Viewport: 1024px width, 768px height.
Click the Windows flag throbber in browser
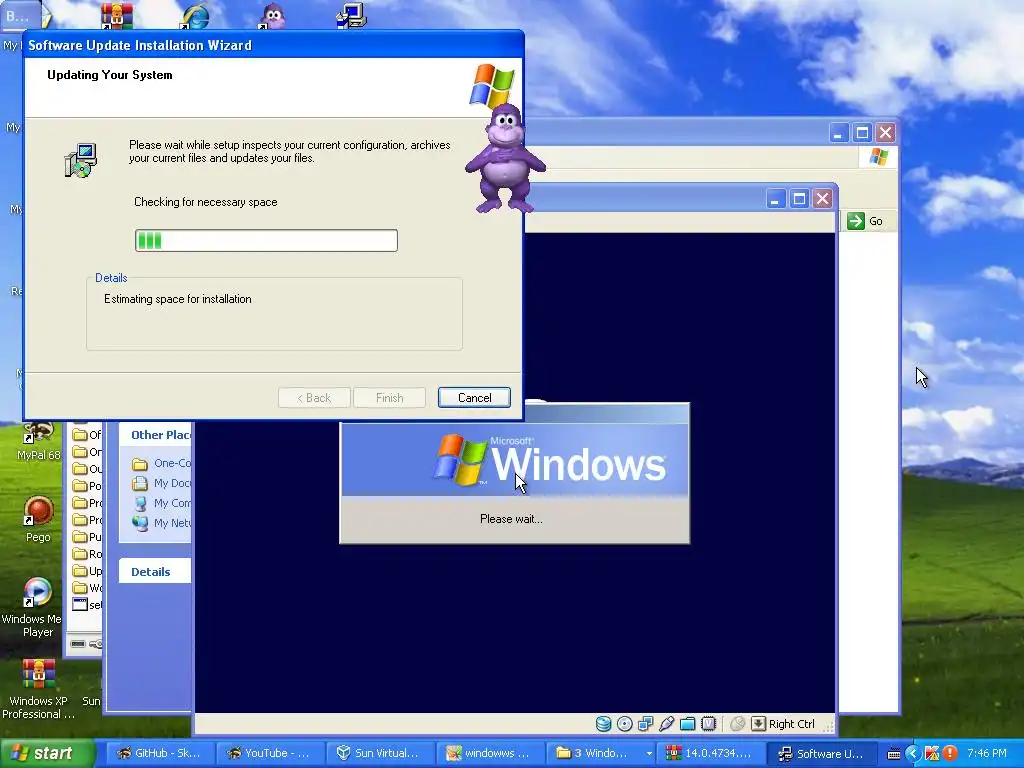pos(878,157)
